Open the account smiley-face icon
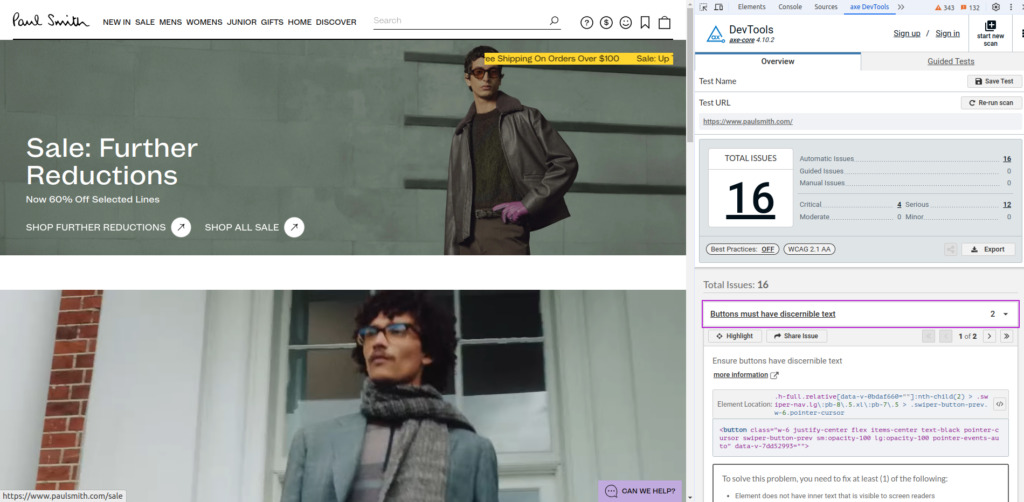 point(626,23)
